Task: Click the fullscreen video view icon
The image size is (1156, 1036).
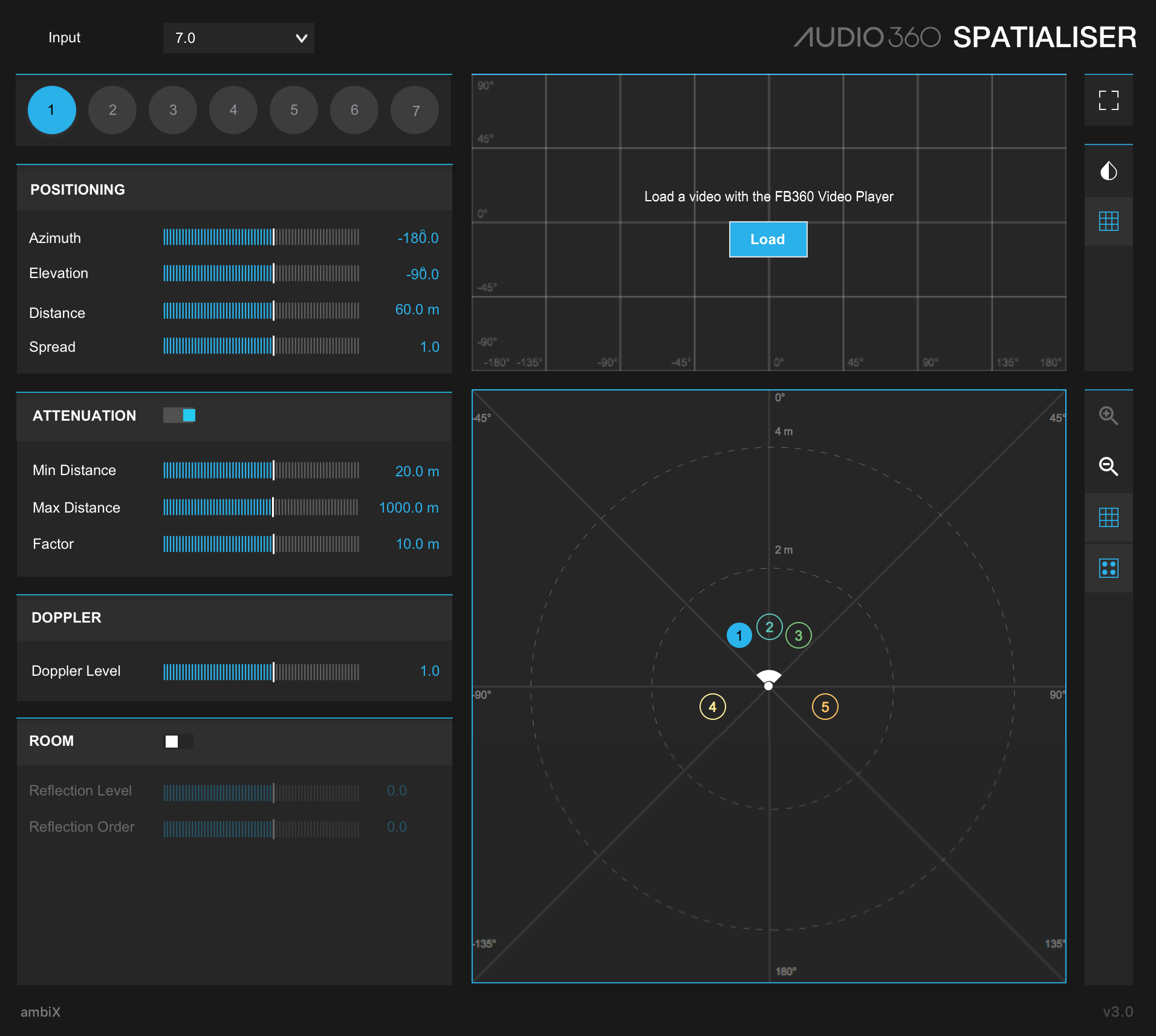Action: [1108, 100]
